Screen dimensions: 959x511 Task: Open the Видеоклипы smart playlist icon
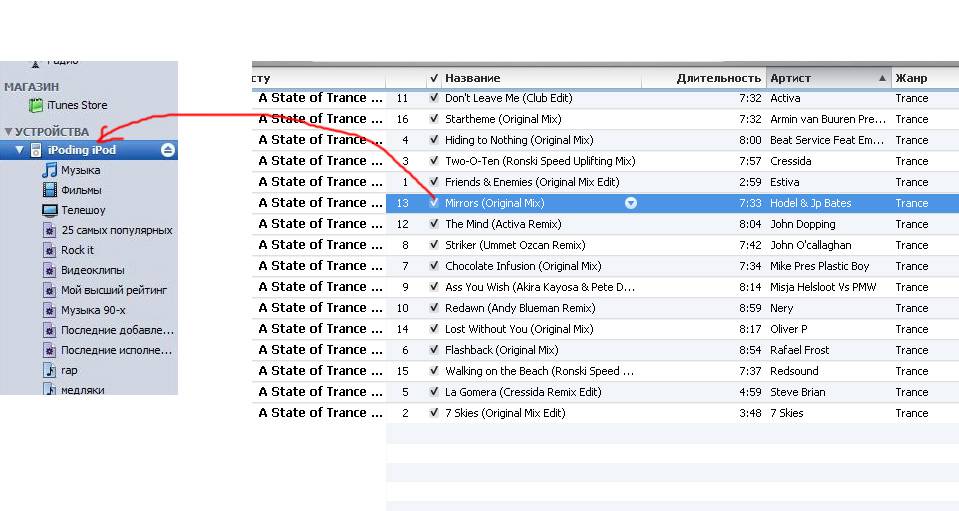(x=50, y=270)
